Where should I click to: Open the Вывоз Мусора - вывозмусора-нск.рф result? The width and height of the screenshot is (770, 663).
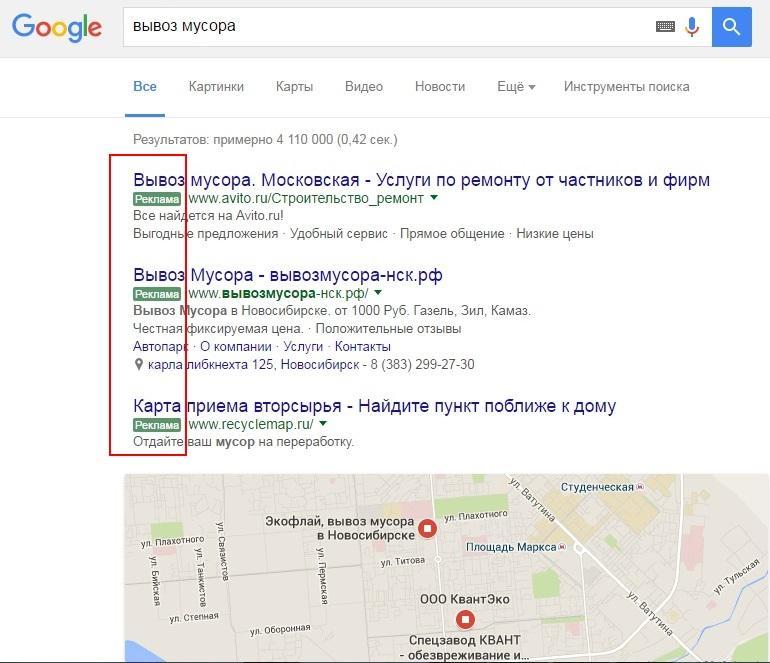[287, 274]
